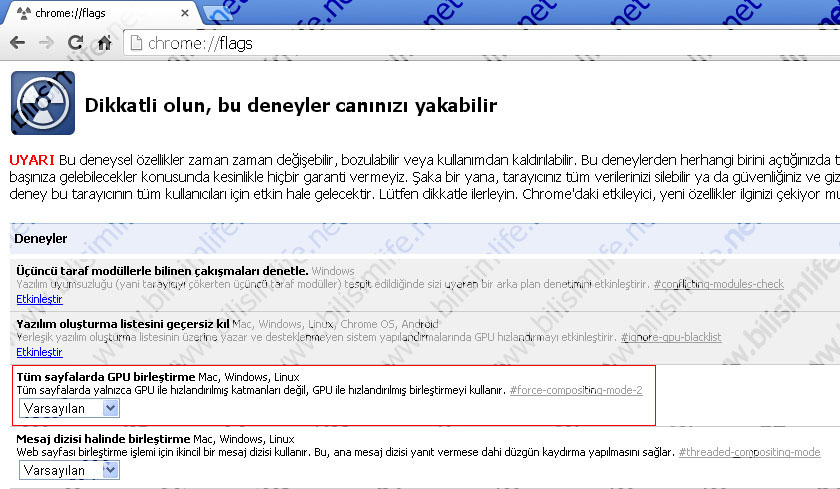840x489 pixels.
Task: Click title Mesaj dizisi halinde birleştirme
Action: click(103, 439)
